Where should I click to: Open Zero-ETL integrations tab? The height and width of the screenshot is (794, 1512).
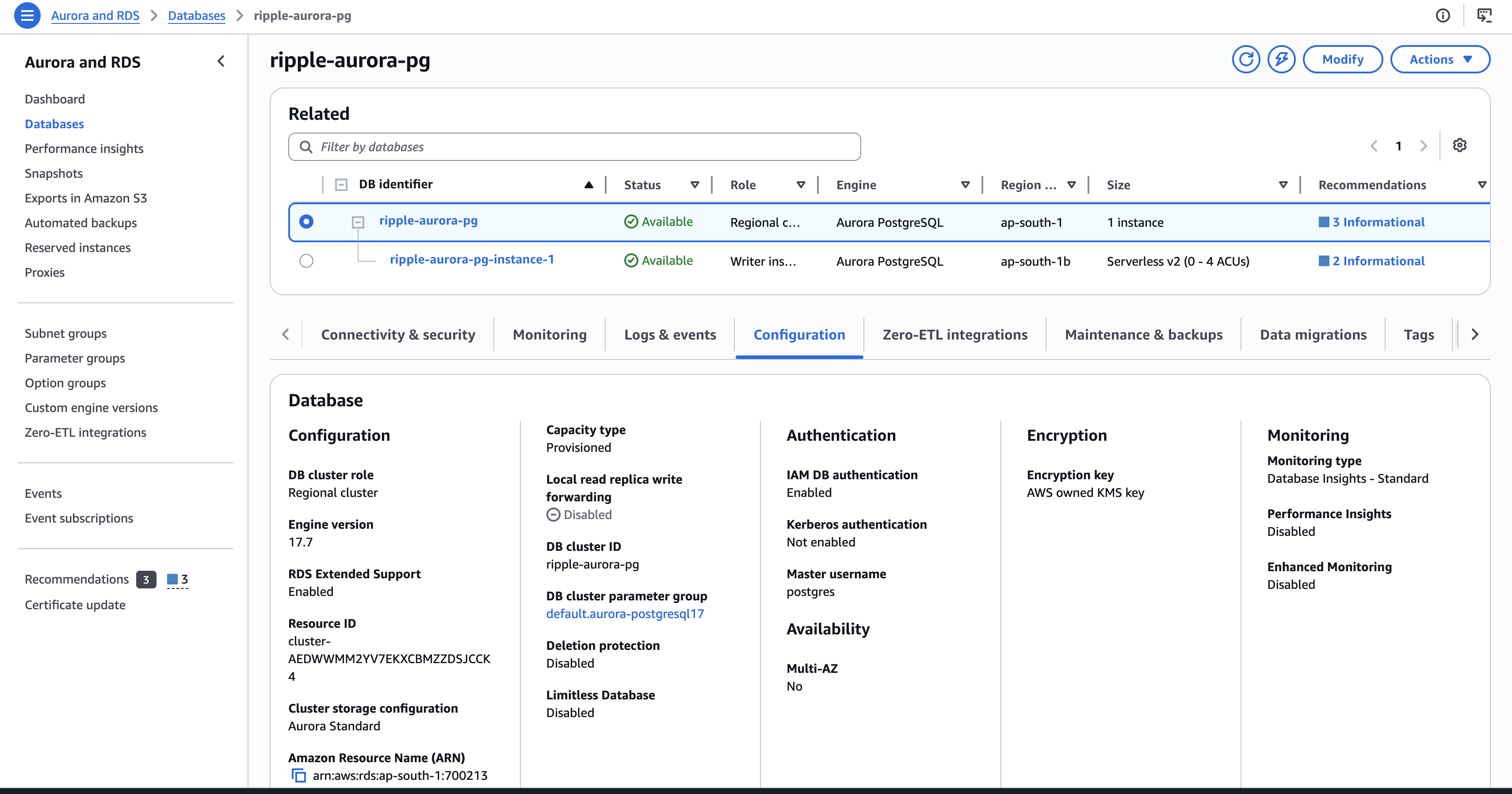pos(955,335)
